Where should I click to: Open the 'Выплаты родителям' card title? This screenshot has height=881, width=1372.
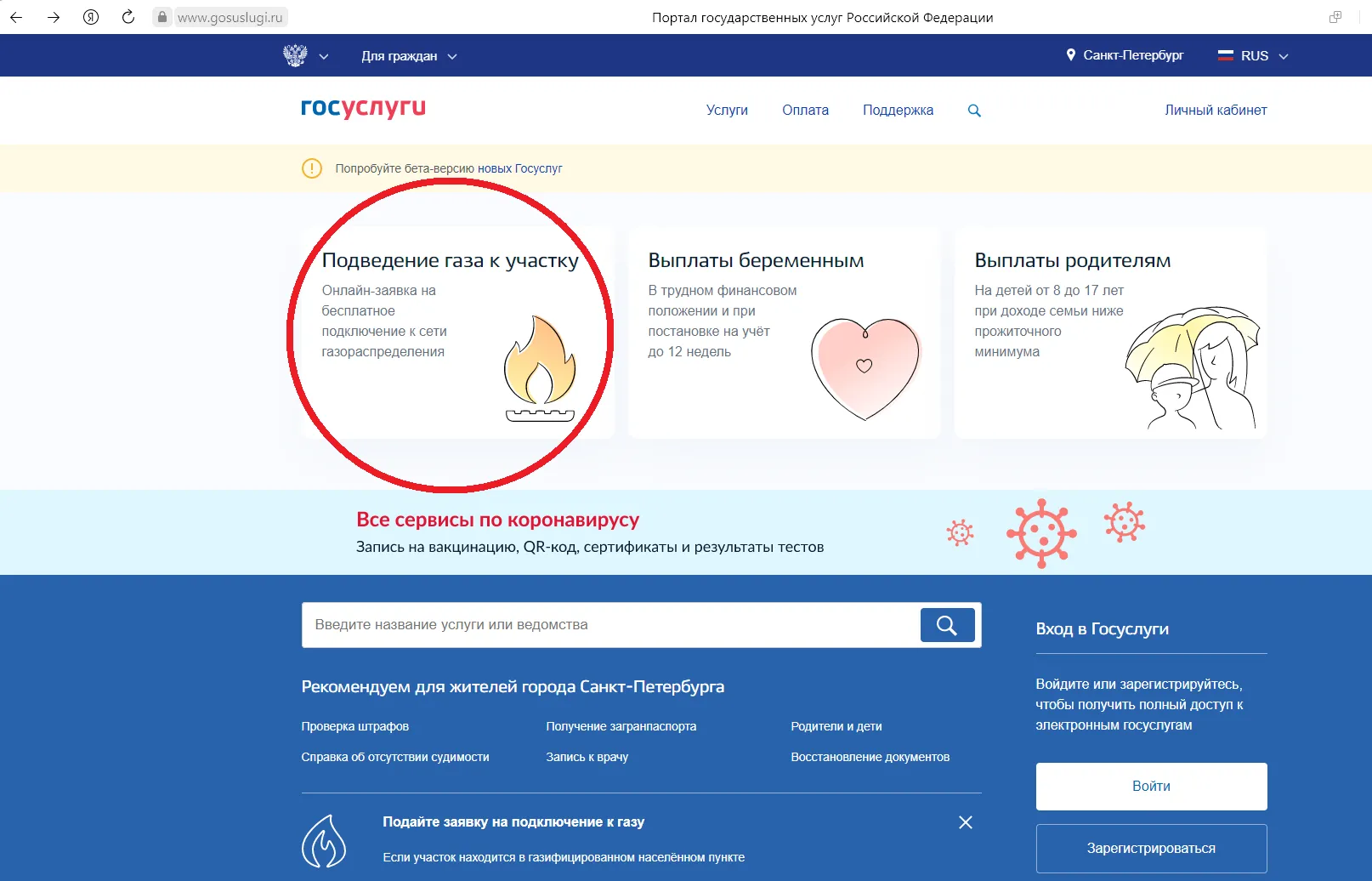point(1073,260)
